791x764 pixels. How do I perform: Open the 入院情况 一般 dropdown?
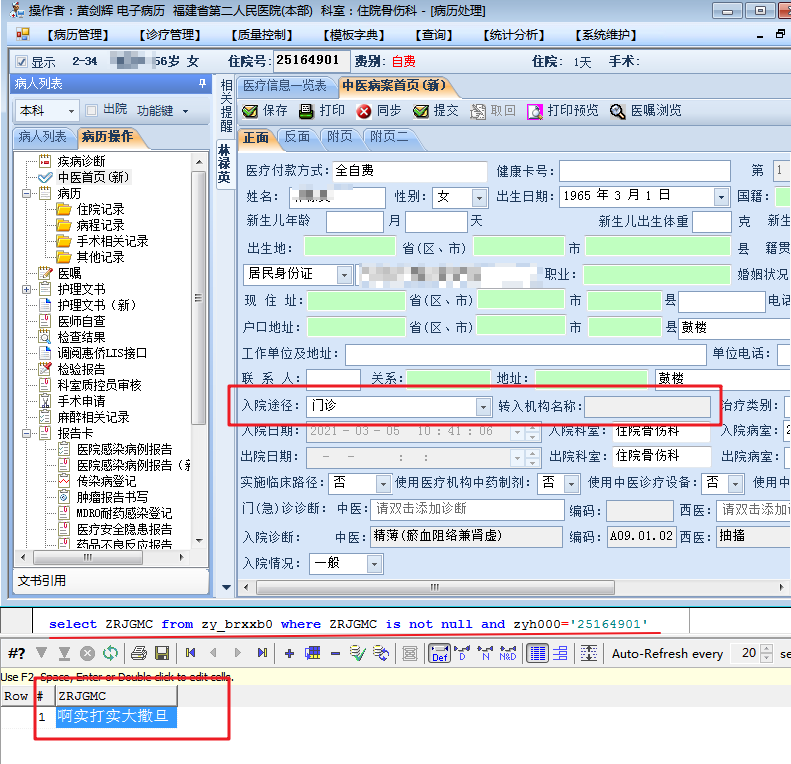tap(374, 564)
